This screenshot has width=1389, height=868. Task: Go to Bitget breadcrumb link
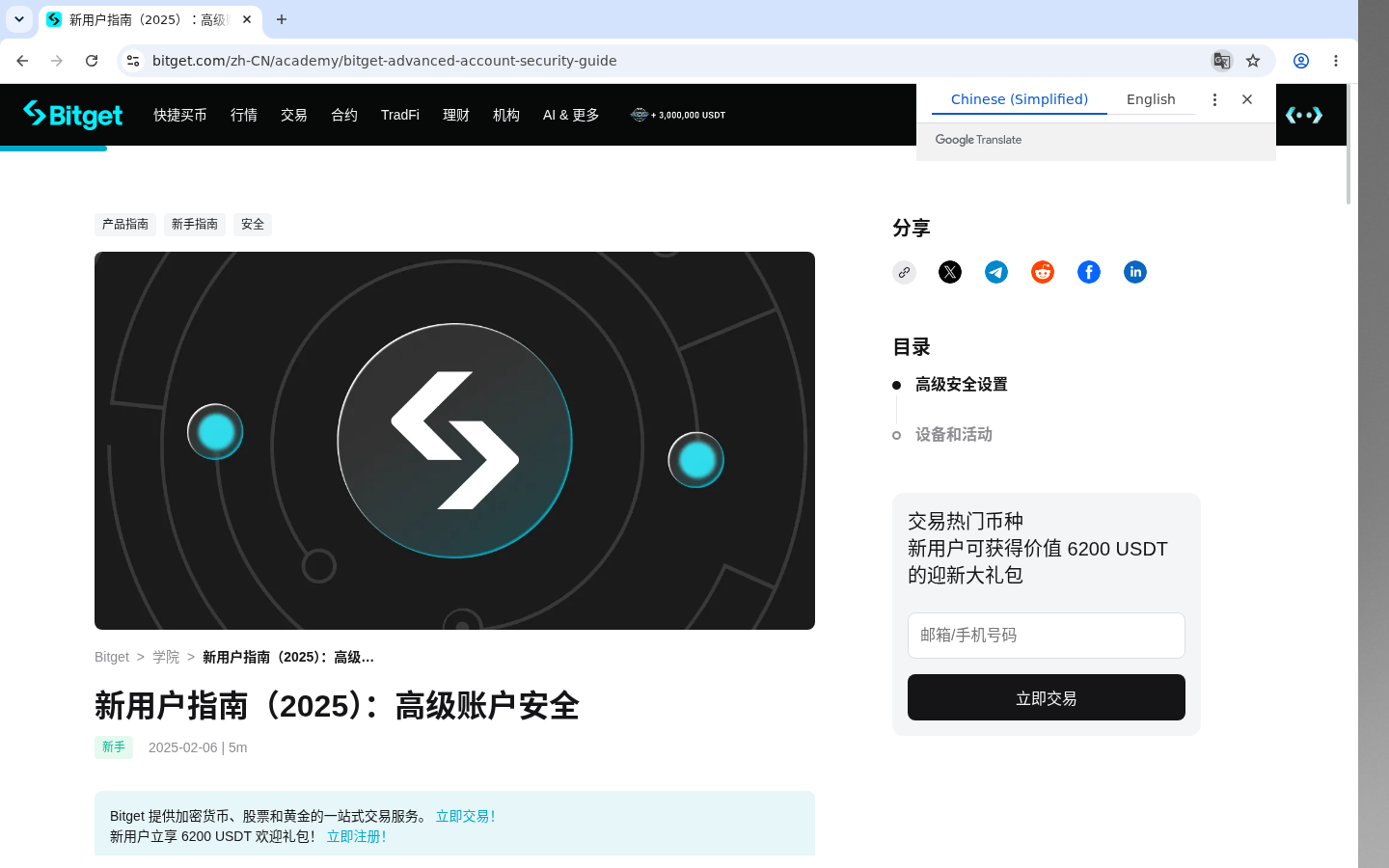pyautogui.click(x=112, y=657)
